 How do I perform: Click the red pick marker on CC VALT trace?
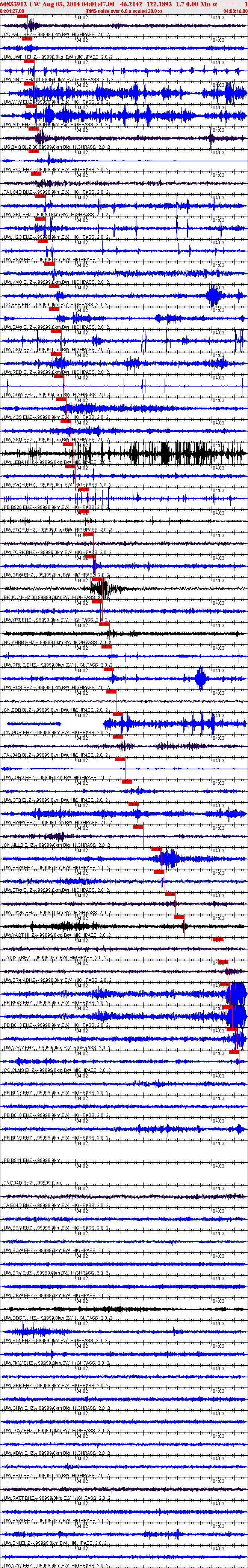click(x=23, y=17)
